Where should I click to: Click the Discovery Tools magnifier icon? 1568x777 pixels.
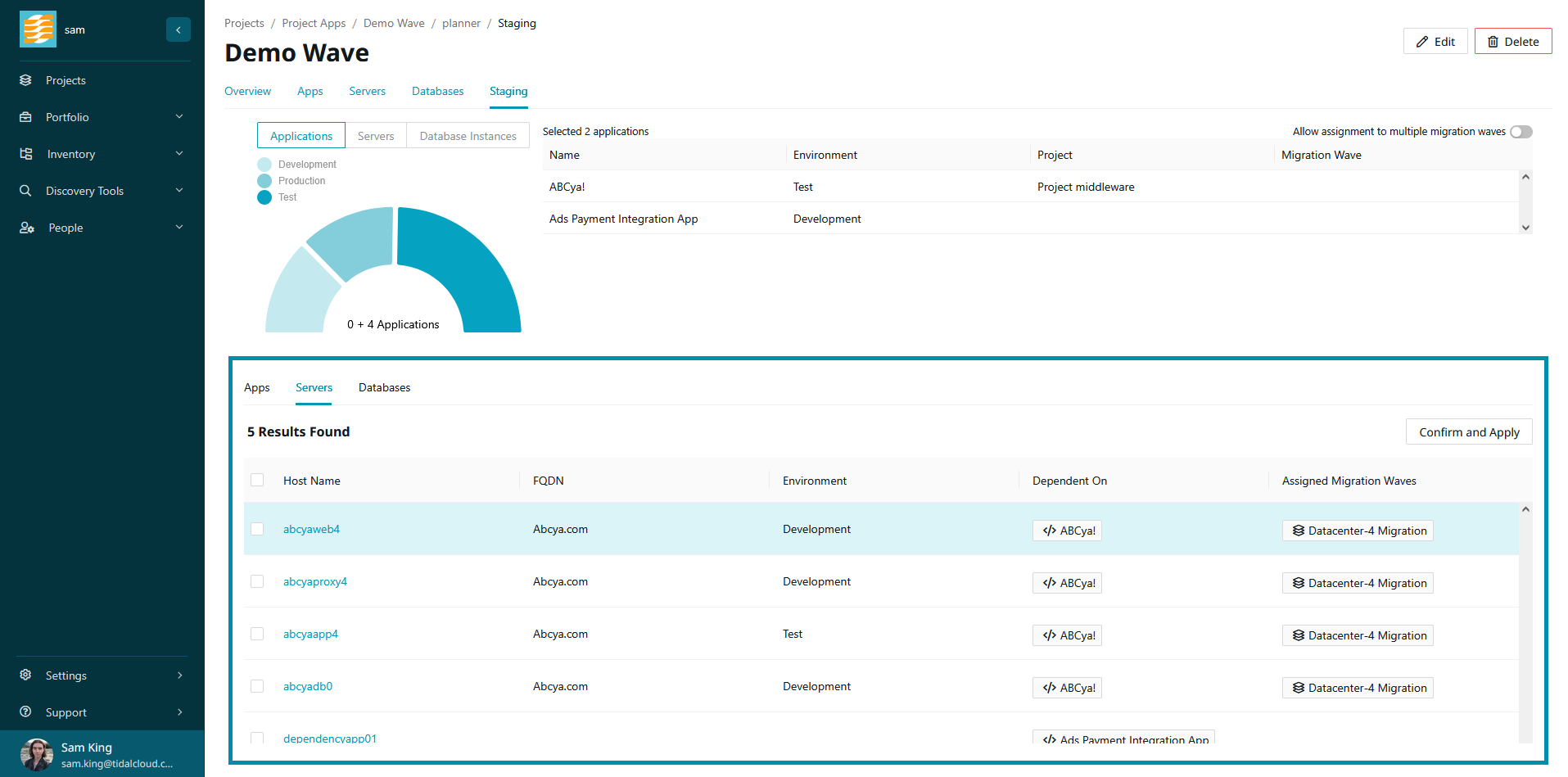click(25, 191)
